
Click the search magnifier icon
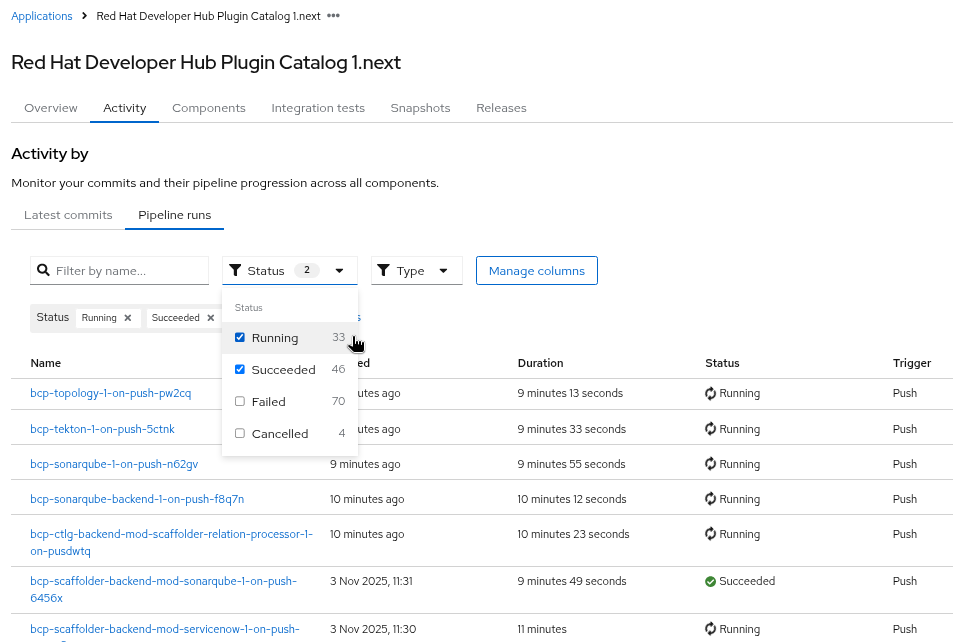pos(43,270)
